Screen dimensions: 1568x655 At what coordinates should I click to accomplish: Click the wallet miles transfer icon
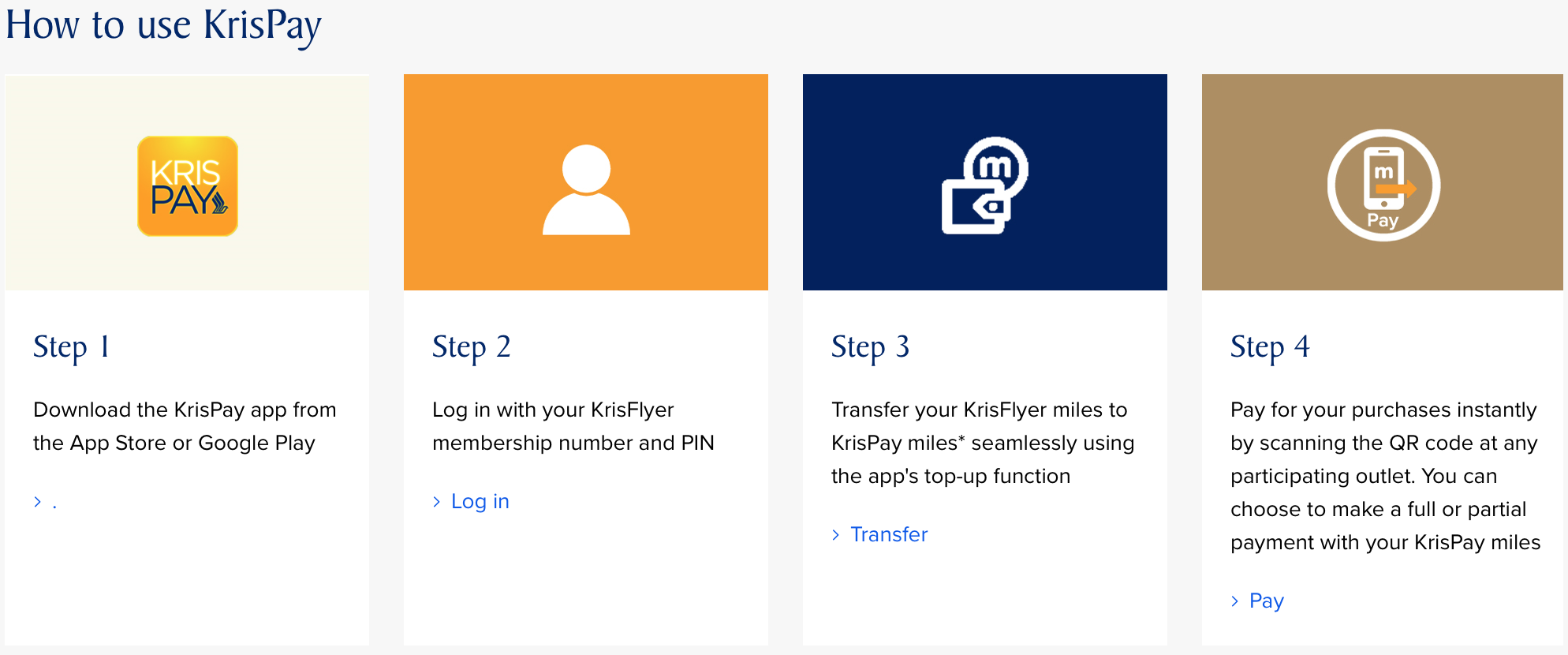tap(985, 186)
